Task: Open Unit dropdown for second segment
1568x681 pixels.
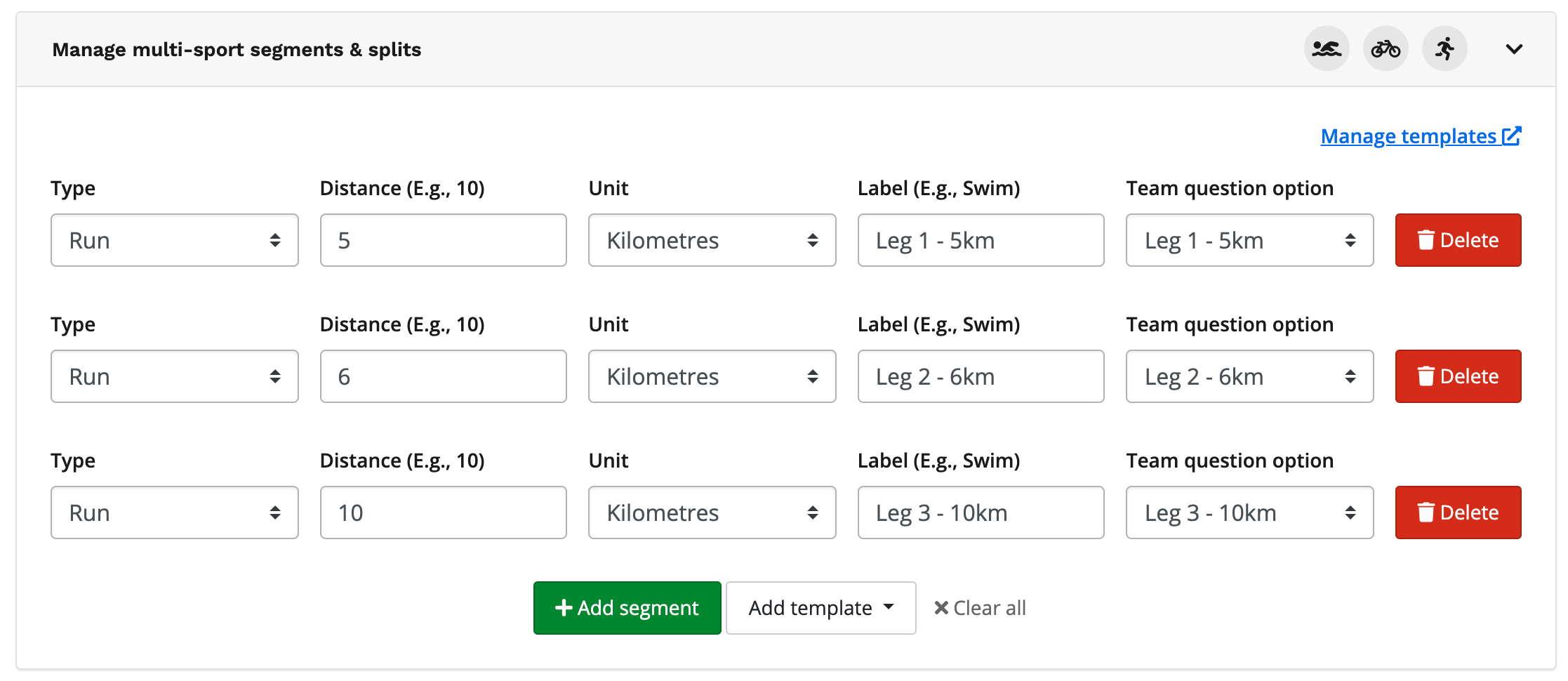Action: [x=712, y=376]
